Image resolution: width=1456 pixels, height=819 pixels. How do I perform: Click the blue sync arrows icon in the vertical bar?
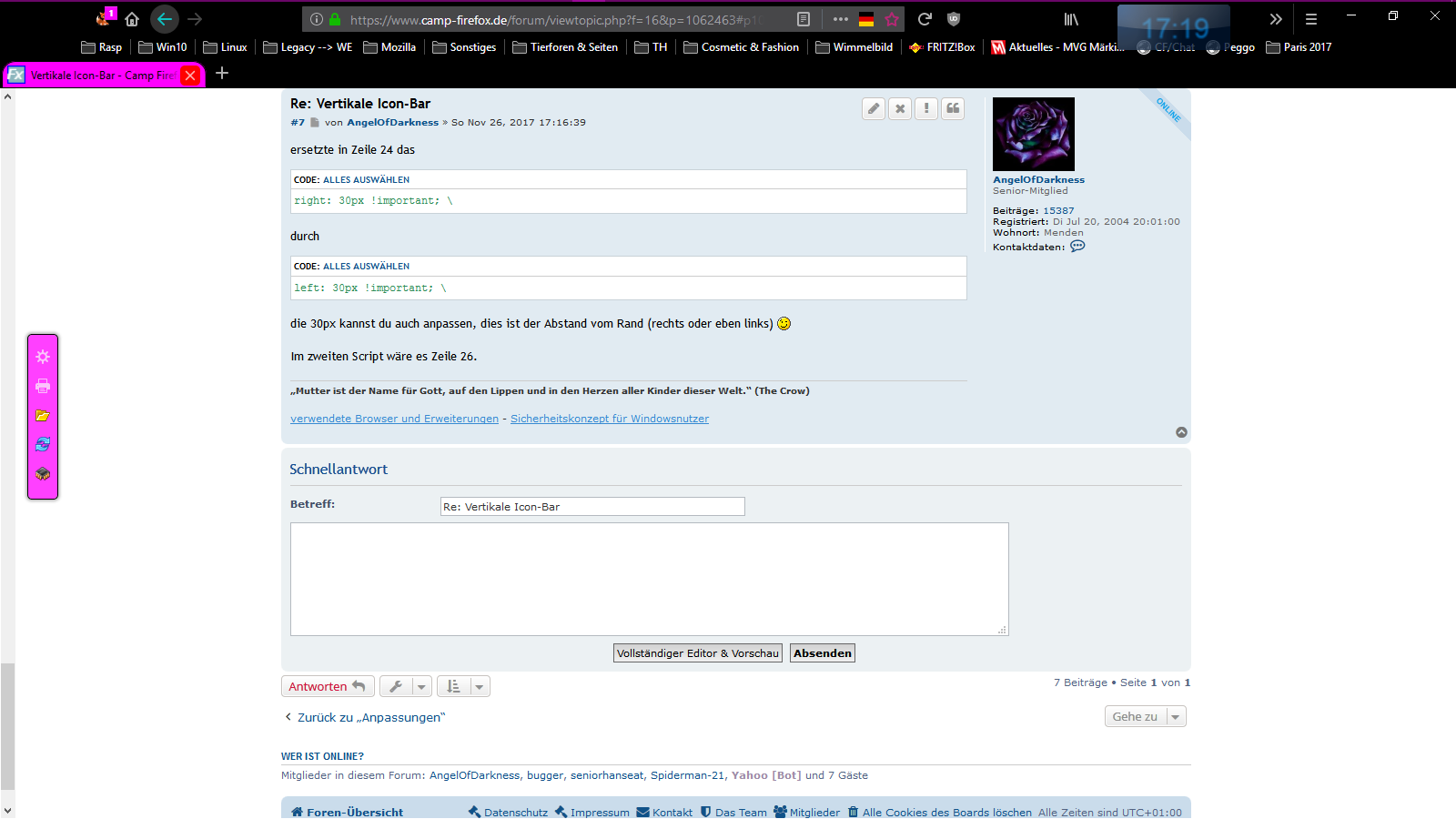click(x=43, y=444)
